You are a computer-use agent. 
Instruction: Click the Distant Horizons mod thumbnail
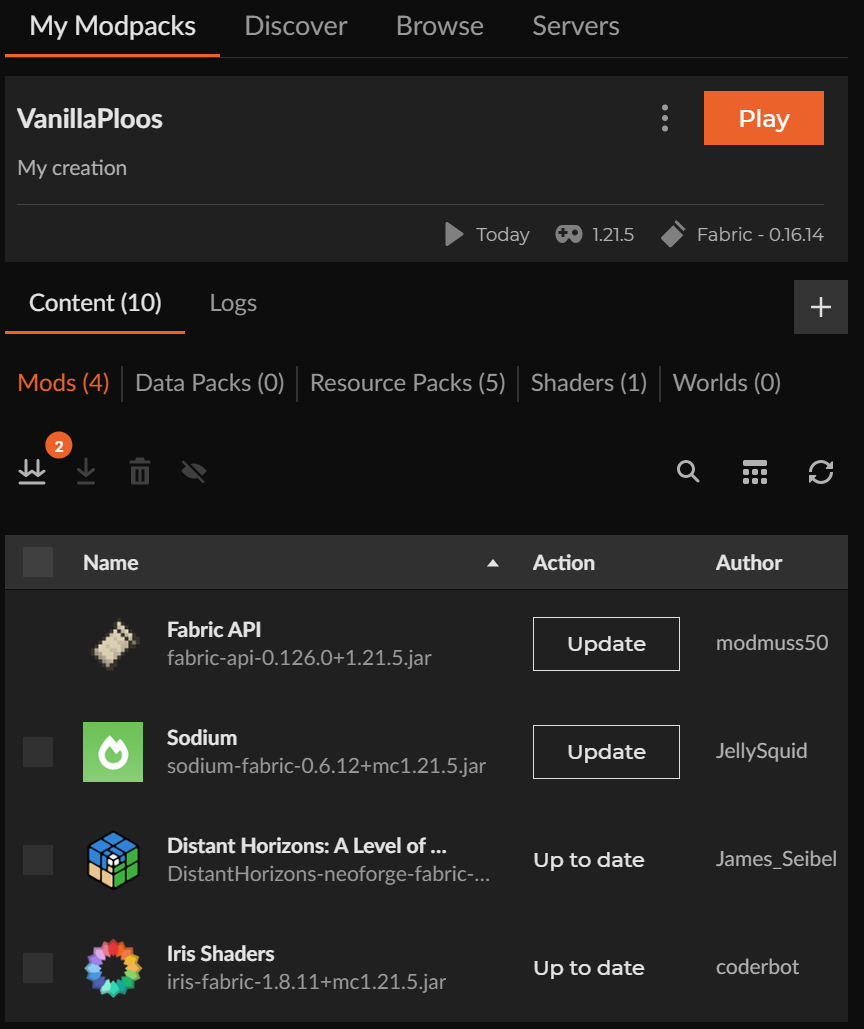pyautogui.click(x=113, y=859)
